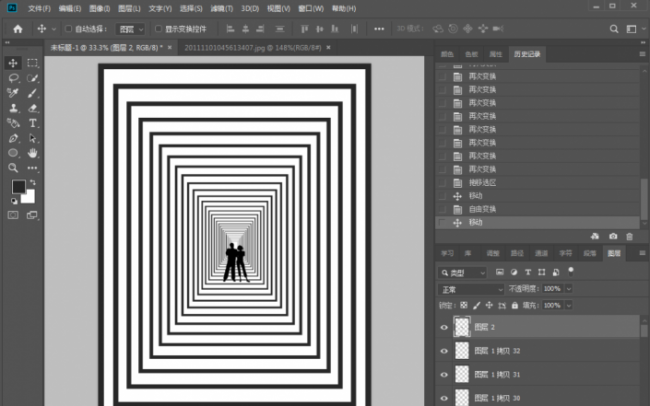The image size is (650, 406).
Task: Open the 窗口(W) menu
Action: 311,8
